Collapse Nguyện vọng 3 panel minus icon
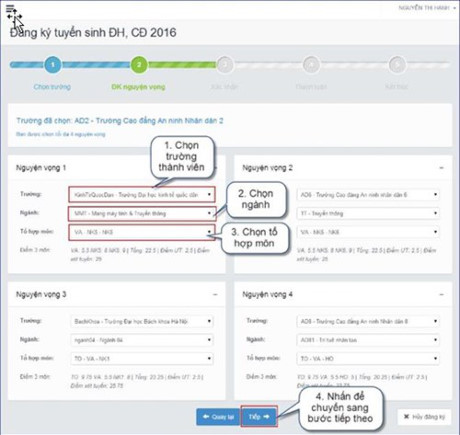The width and height of the screenshot is (460, 435). coord(215,294)
